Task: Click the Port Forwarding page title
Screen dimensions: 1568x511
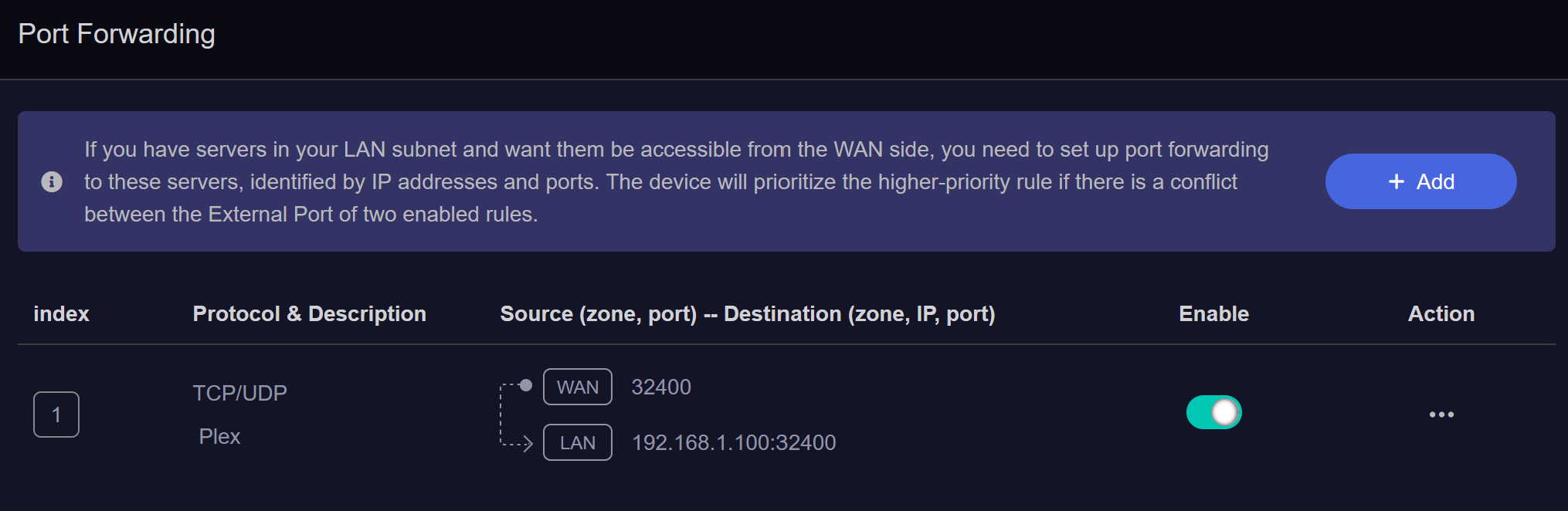Action: (117, 34)
